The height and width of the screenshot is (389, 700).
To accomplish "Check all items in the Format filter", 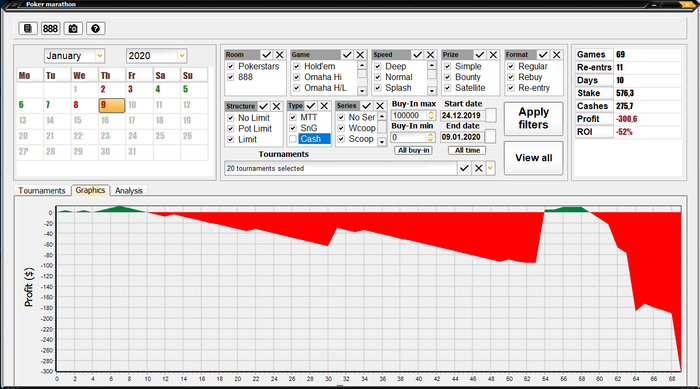I will pyautogui.click(x=543, y=54).
